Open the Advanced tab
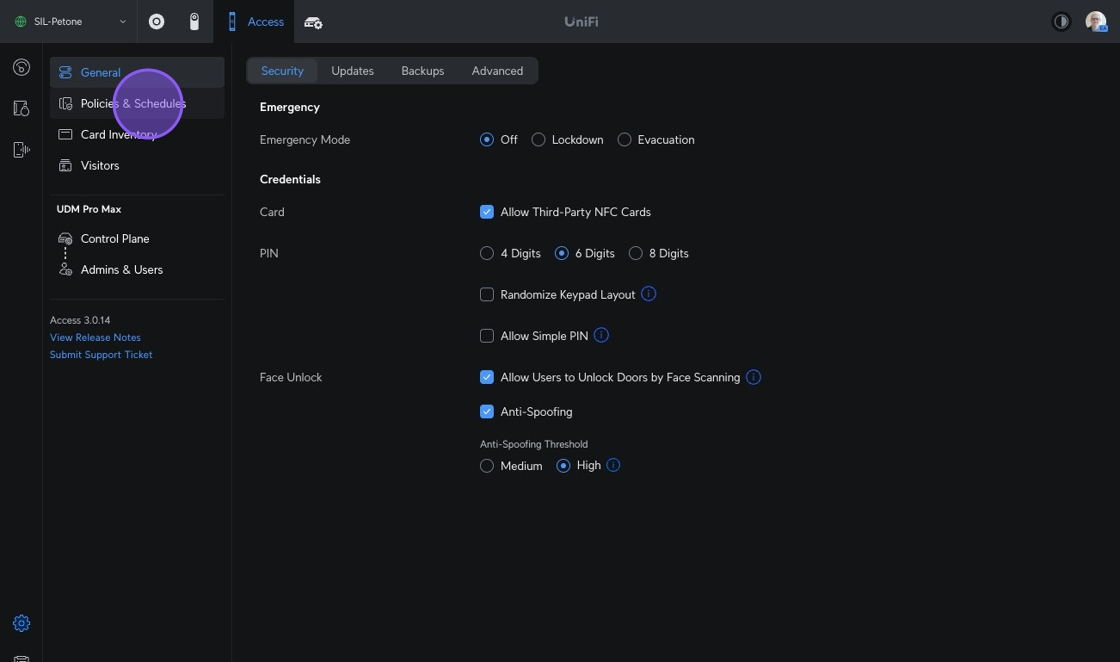Screen dimensions: 1120x662 (x=497, y=71)
